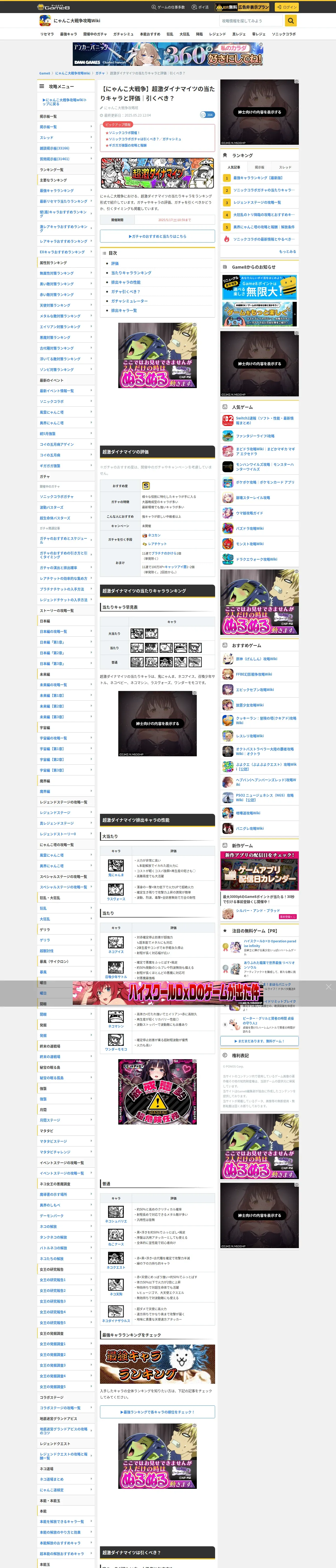Click the ad info icon on the sidebar ad
Viewport: 336px width, 1568px height.
pyautogui.click(x=296, y=81)
